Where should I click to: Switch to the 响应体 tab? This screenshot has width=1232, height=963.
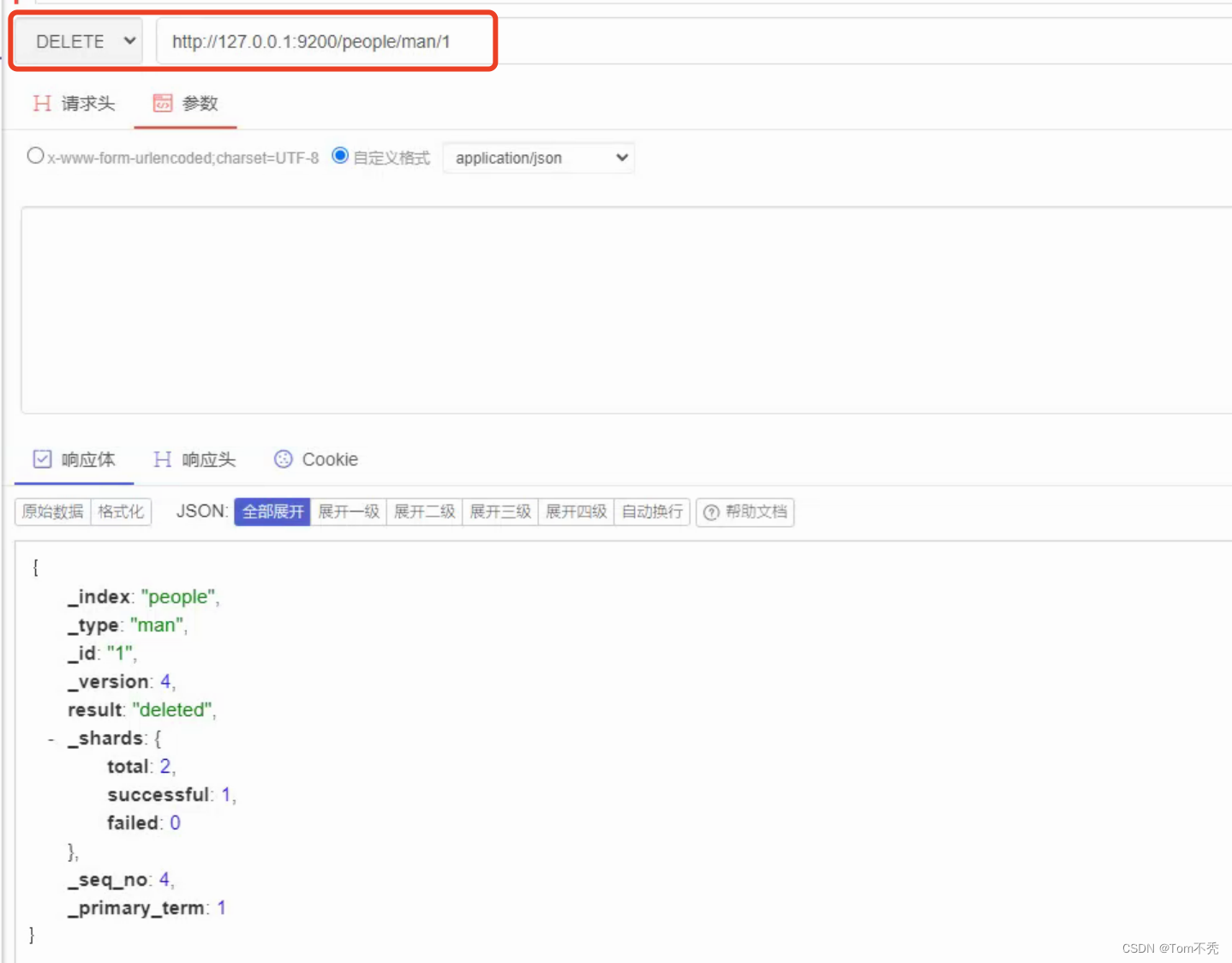click(74, 460)
